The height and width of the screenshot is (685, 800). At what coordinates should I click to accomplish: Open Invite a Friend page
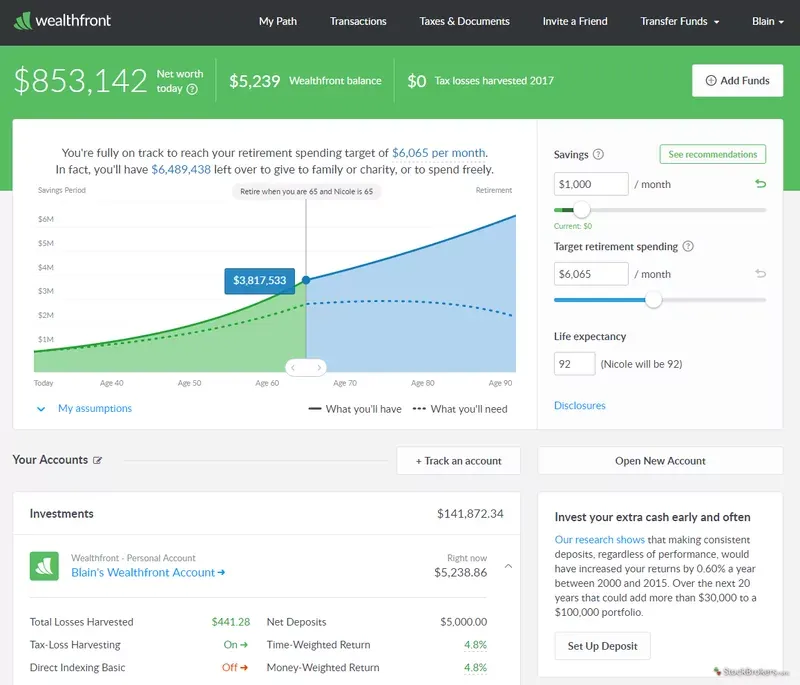pyautogui.click(x=575, y=21)
